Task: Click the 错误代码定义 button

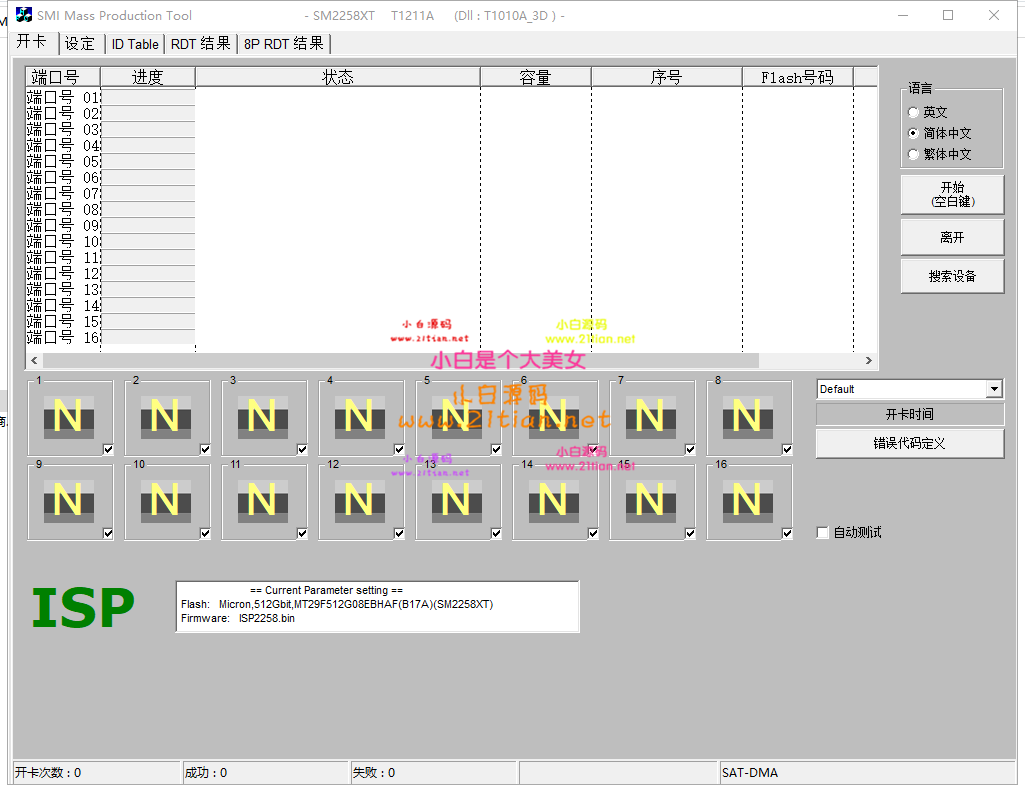Action: pyautogui.click(x=909, y=444)
